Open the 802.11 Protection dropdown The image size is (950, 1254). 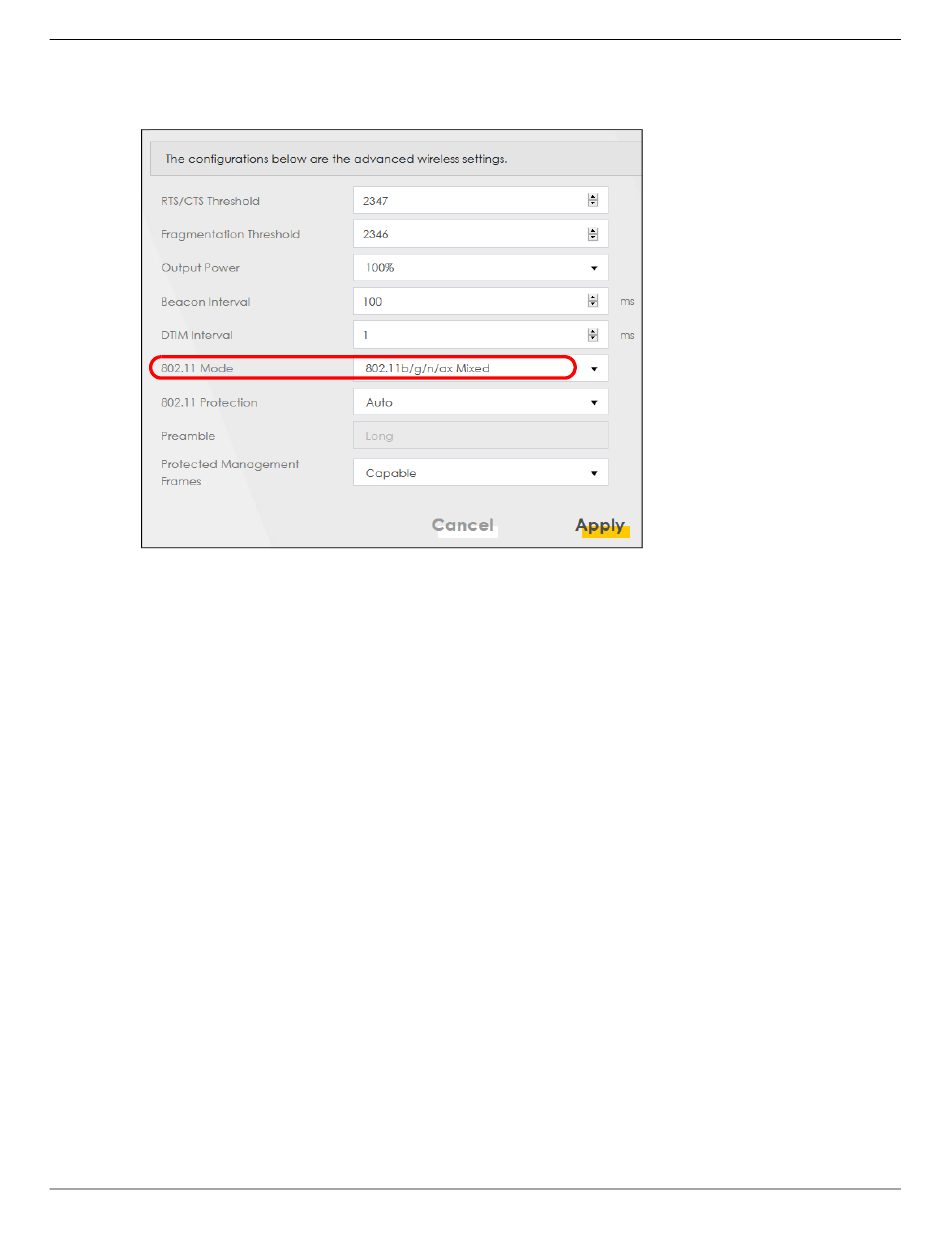pyautogui.click(x=480, y=402)
